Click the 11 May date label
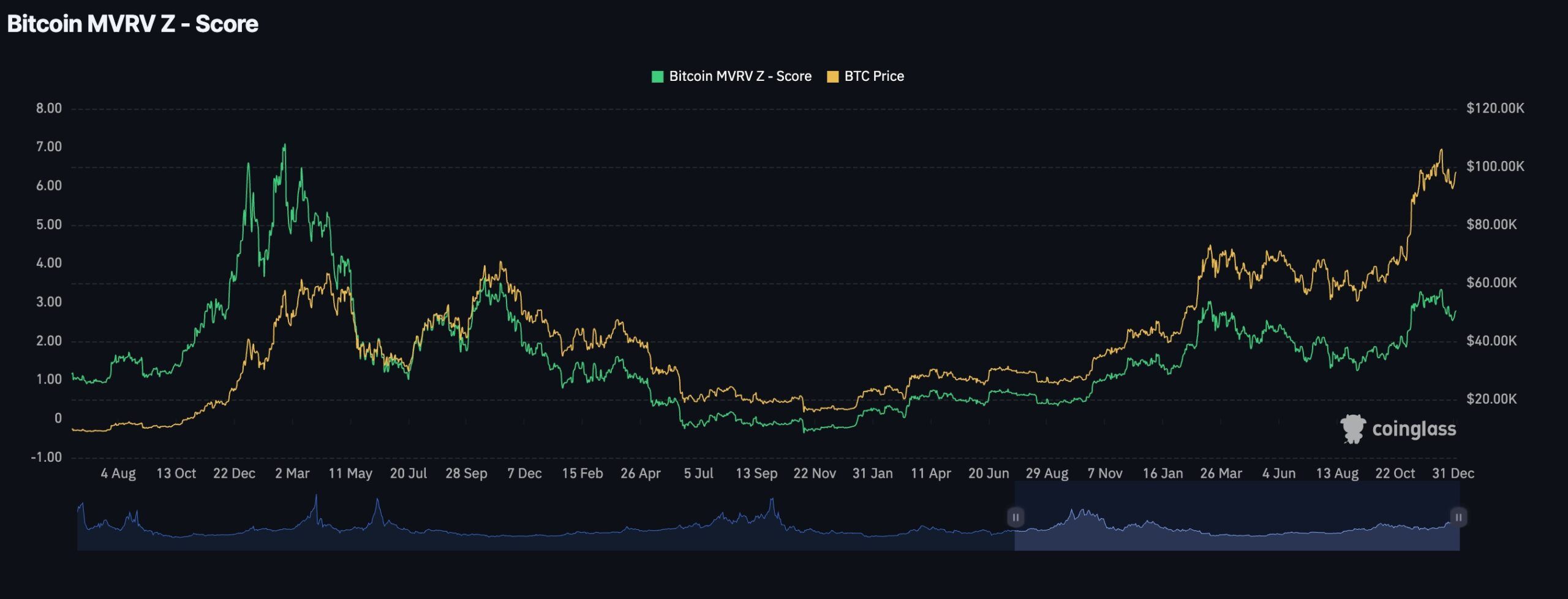 click(x=350, y=473)
